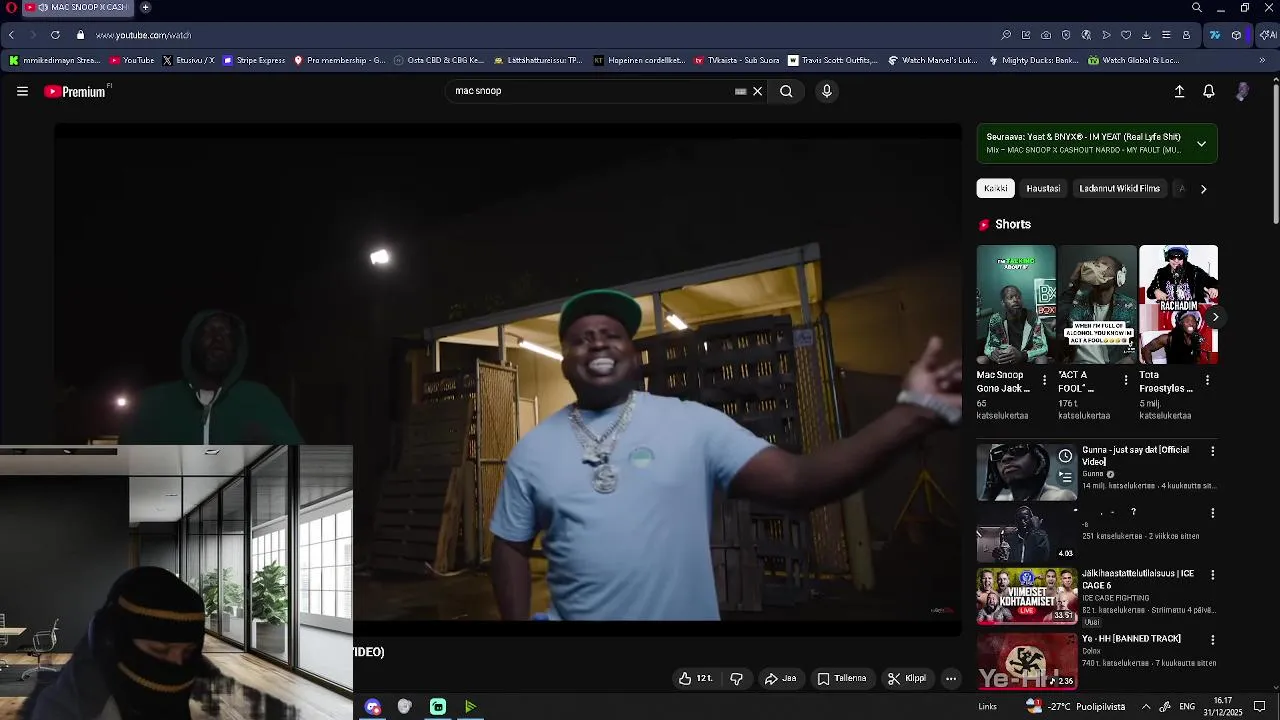Click the YouTube search magnifier button
Screen dimensions: 1280x720
tap(786, 91)
